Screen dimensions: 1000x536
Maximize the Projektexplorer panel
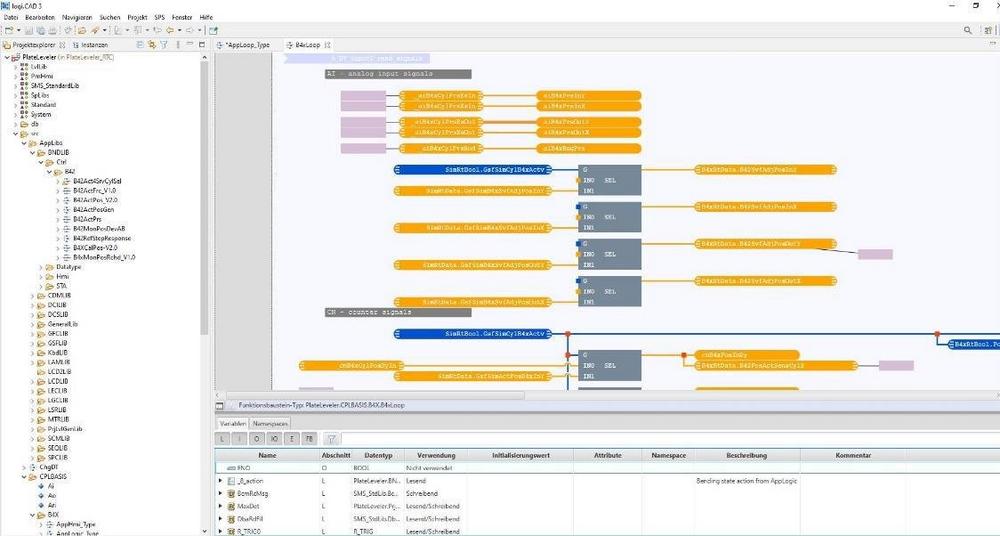pos(202,45)
